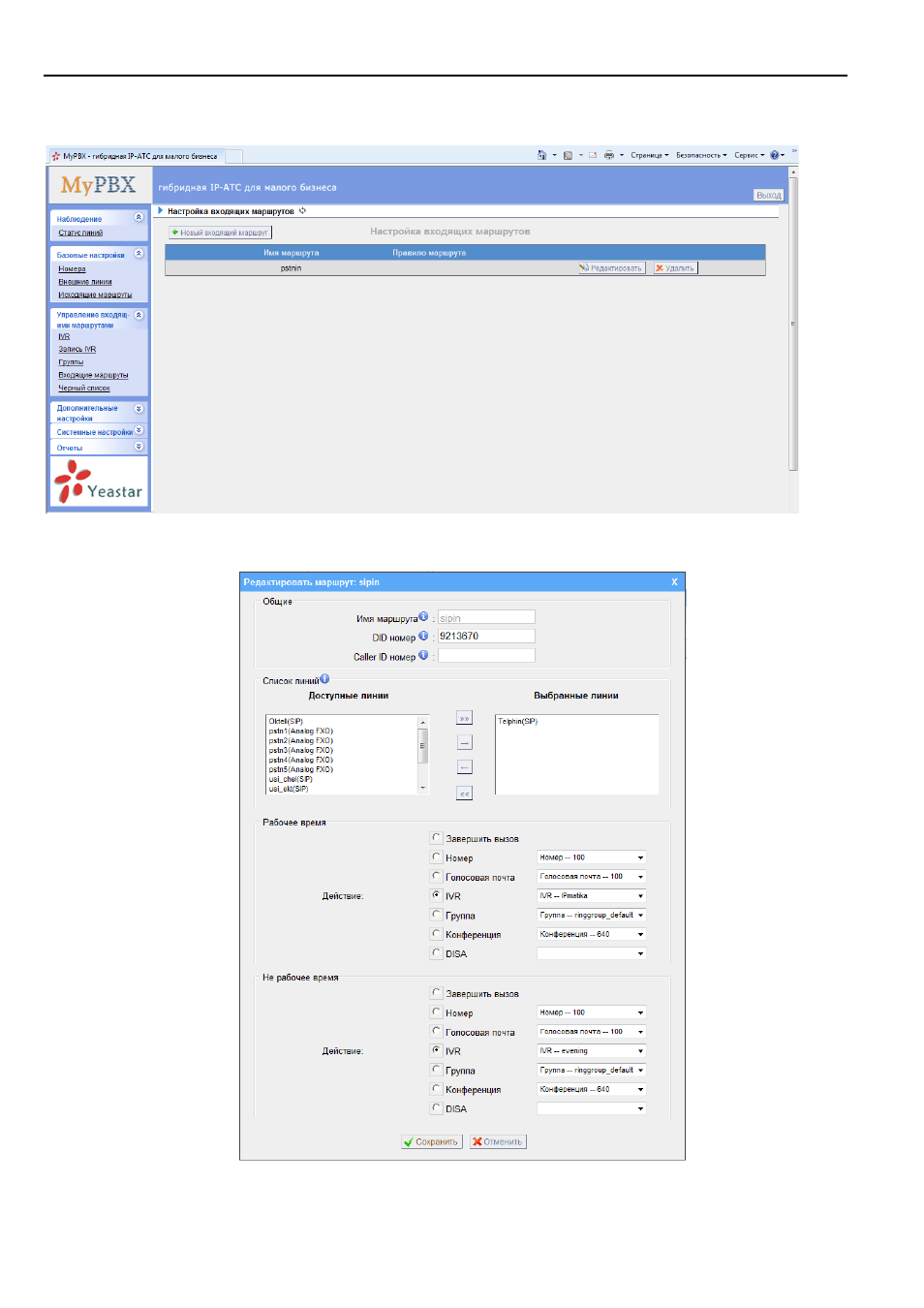Image resolution: width=924 pixels, height=1308 pixels.
Task: Open 'Группы' sidebar link
Action: [71, 362]
